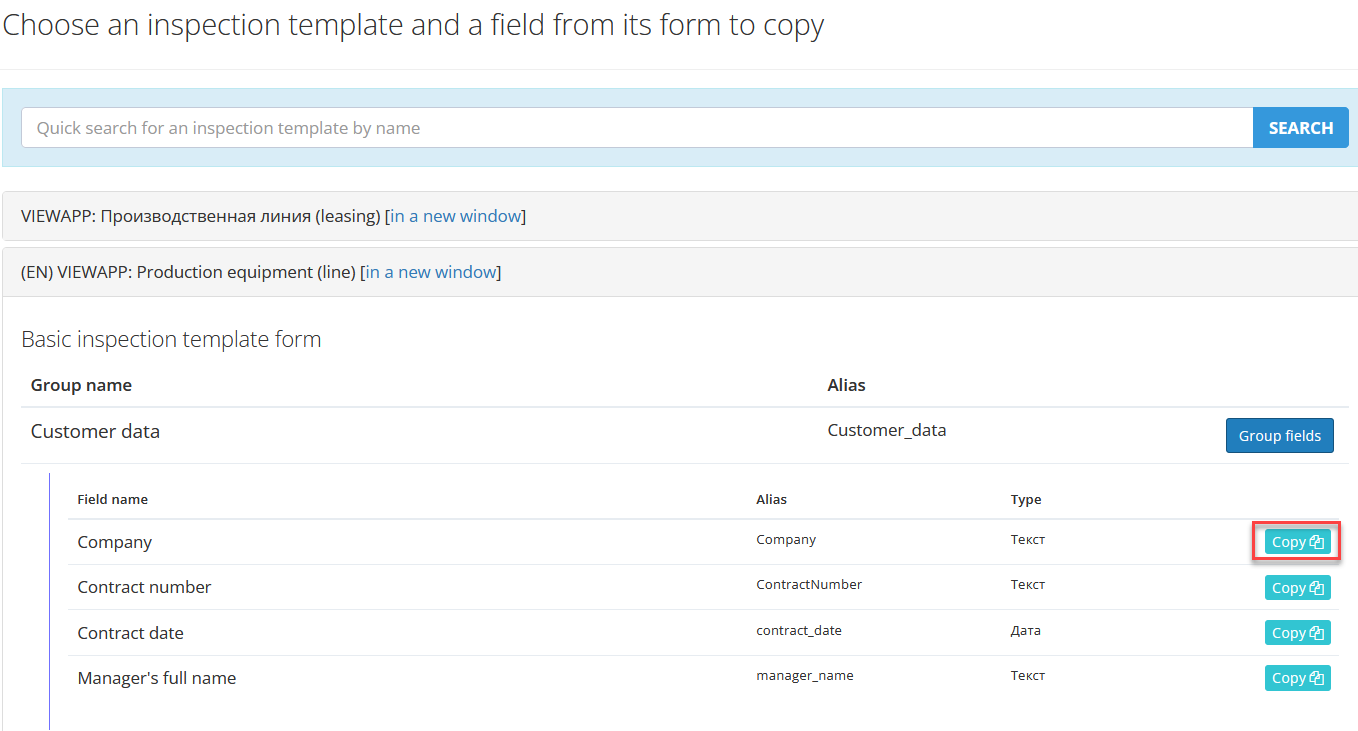This screenshot has height=731, width=1358.
Task: Click the Contract number field name
Action: (x=144, y=587)
